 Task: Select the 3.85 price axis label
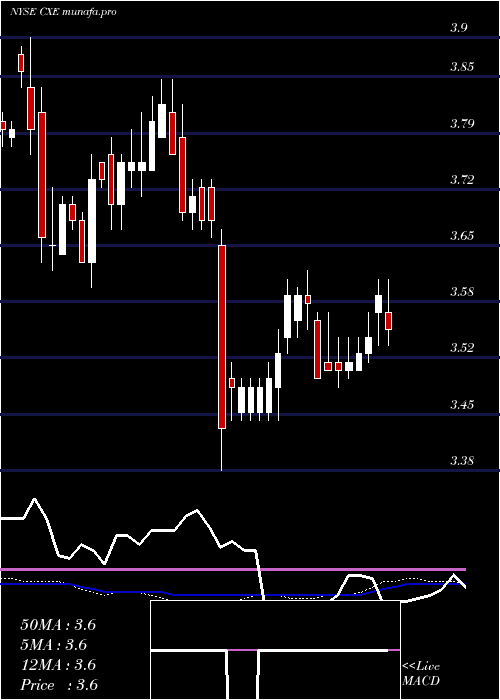point(462,67)
